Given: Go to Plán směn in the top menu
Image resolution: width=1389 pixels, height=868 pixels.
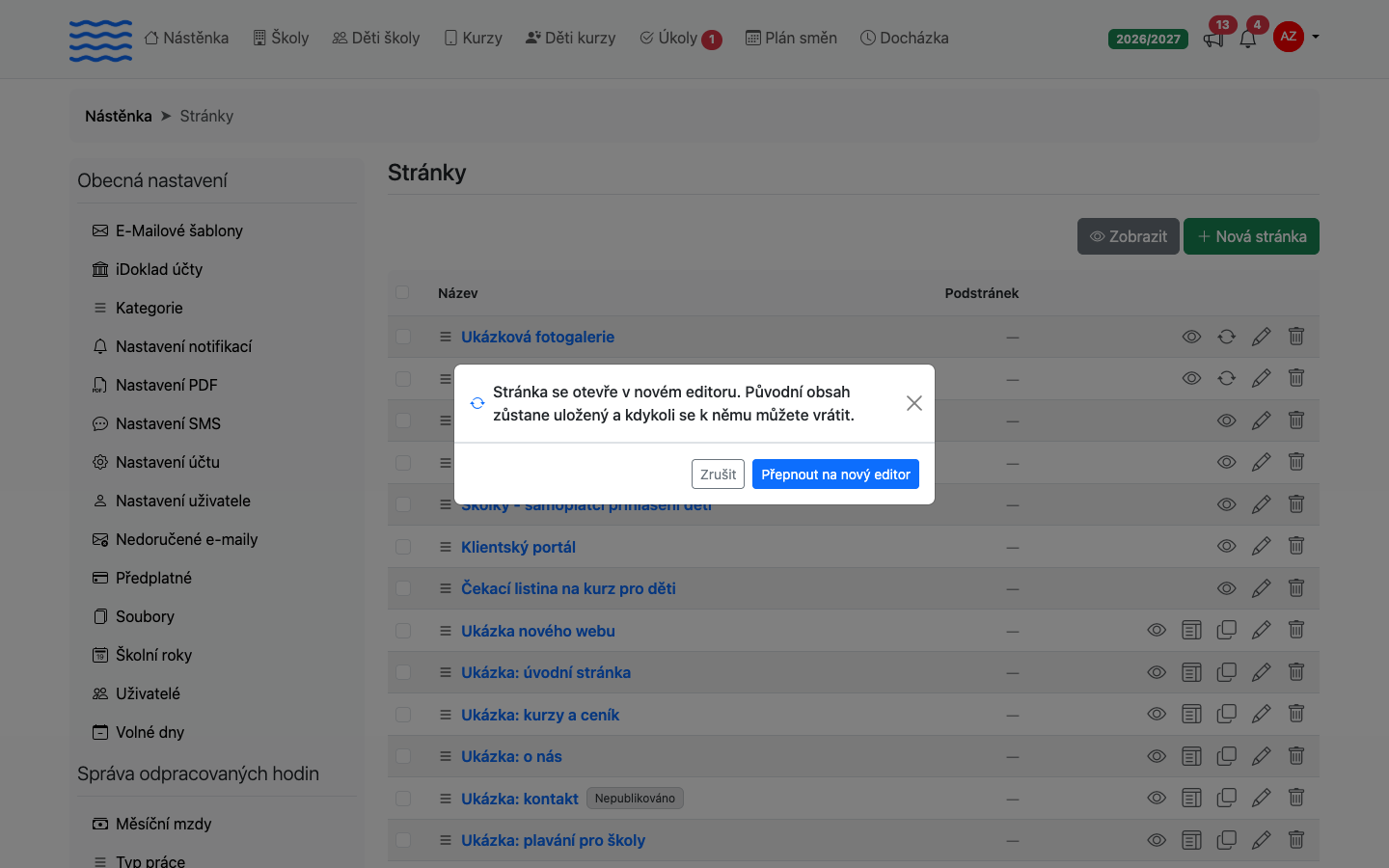Looking at the screenshot, I should (x=791, y=38).
